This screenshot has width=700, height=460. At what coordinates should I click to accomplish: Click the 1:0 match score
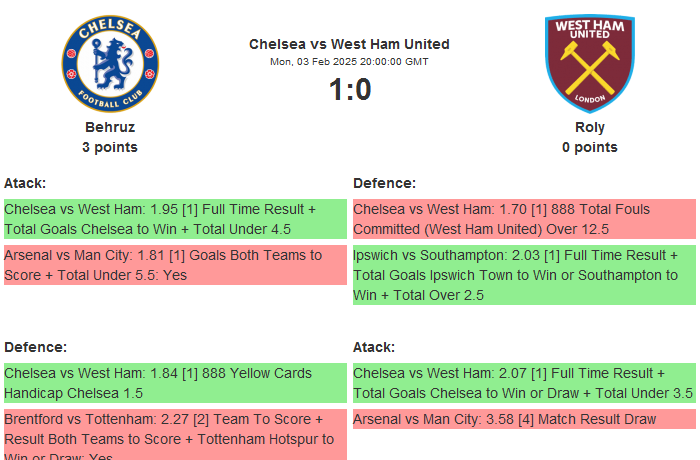[x=349, y=90]
